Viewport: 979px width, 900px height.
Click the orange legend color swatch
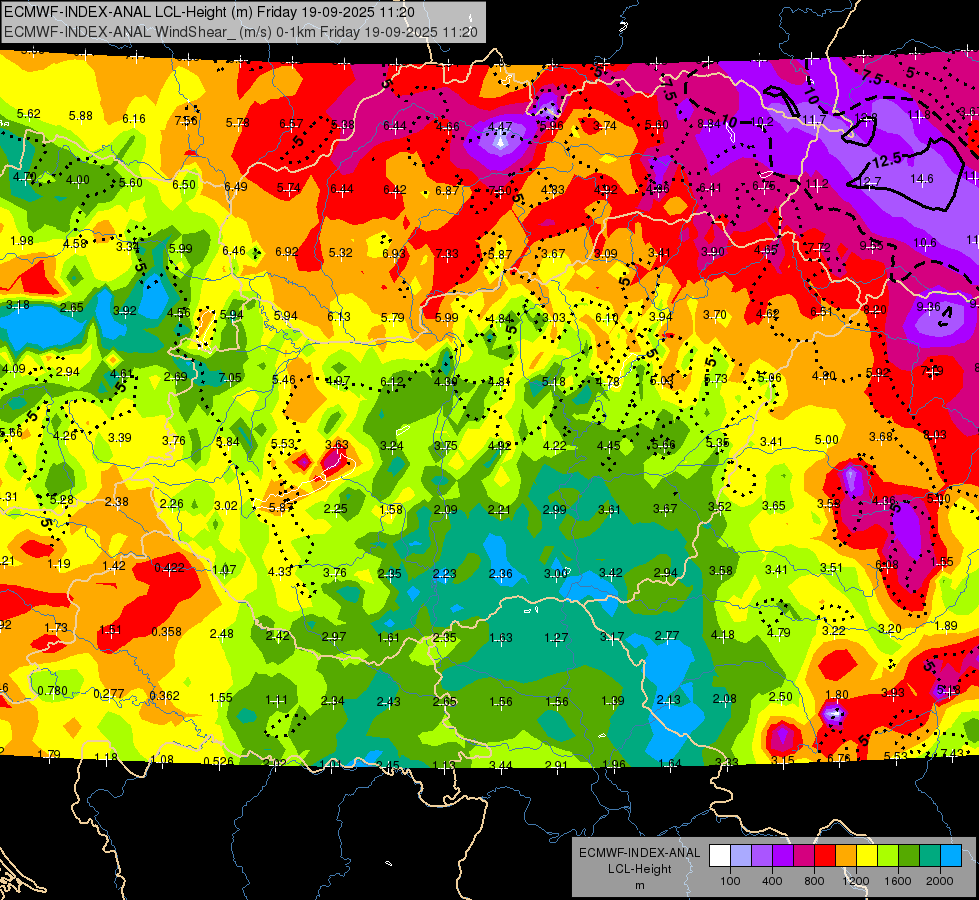tap(845, 855)
